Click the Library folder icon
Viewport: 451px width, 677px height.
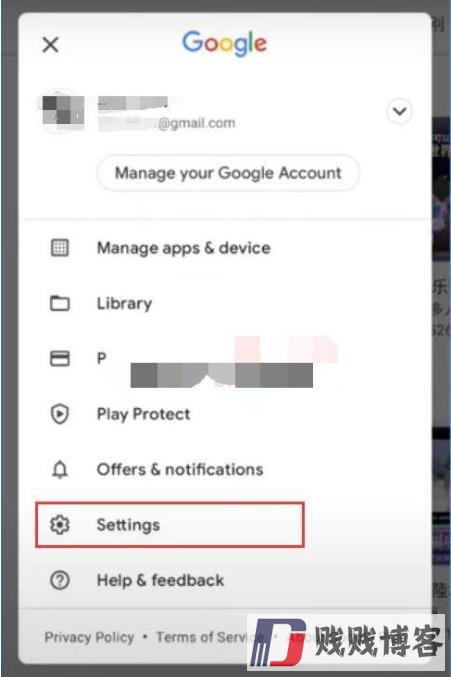(x=60, y=303)
